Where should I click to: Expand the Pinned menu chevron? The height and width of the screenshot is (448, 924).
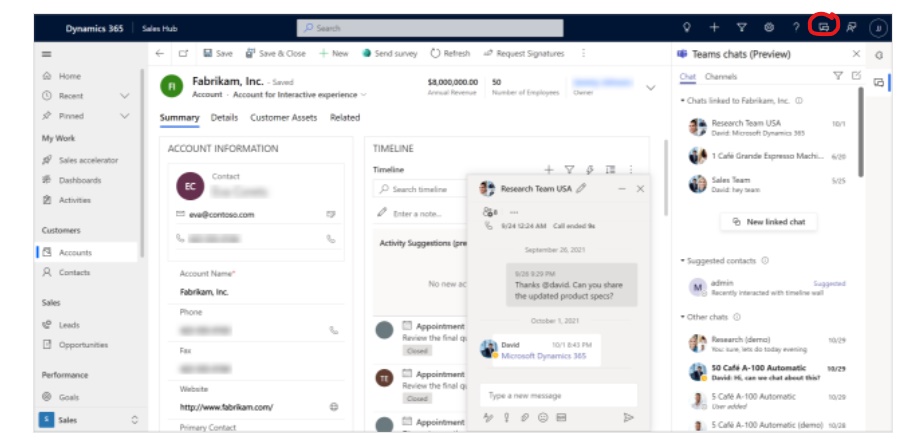(124, 116)
